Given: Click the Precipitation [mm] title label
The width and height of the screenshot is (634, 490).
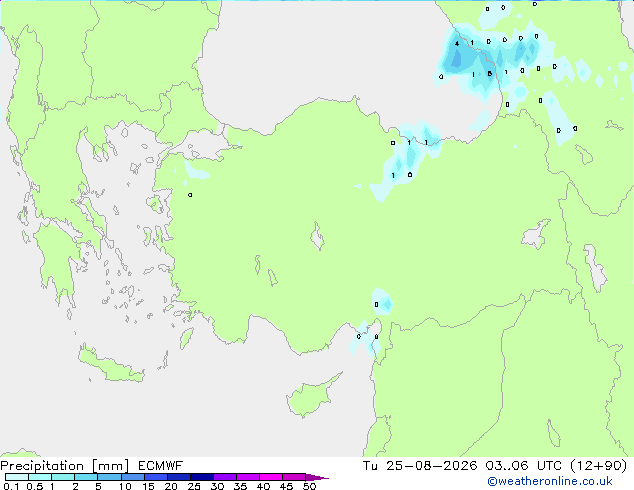Looking at the screenshot, I should pyautogui.click(x=64, y=466).
